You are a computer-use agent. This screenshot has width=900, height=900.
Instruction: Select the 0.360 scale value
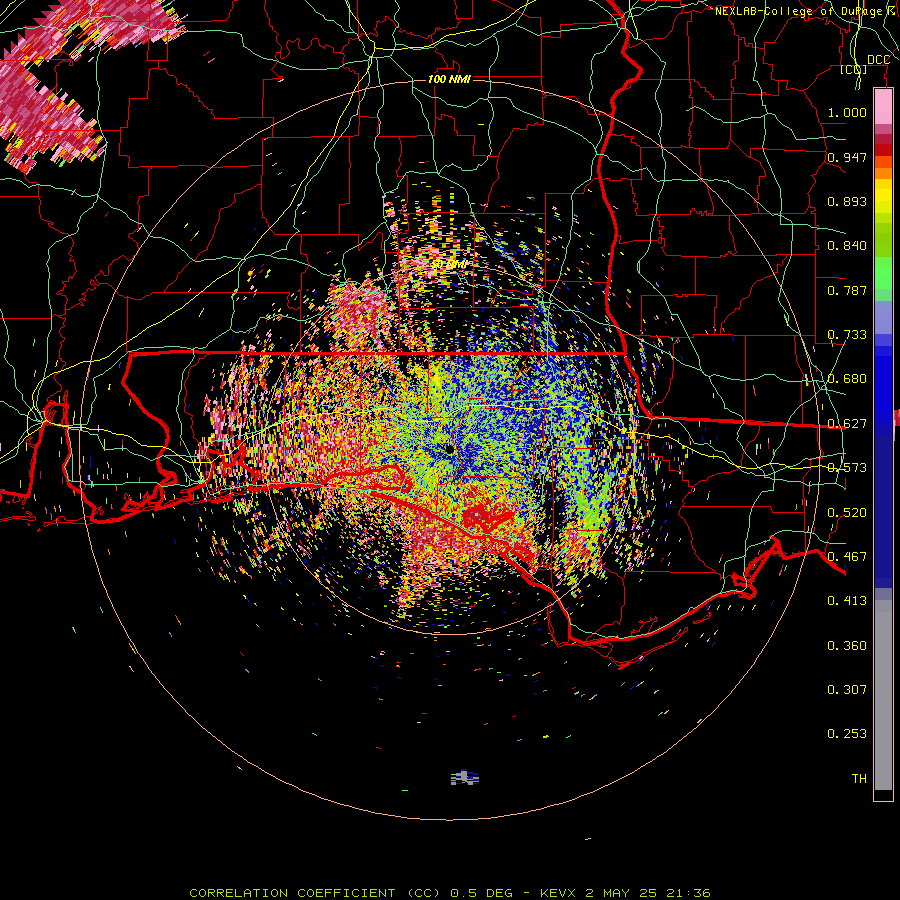[847, 646]
